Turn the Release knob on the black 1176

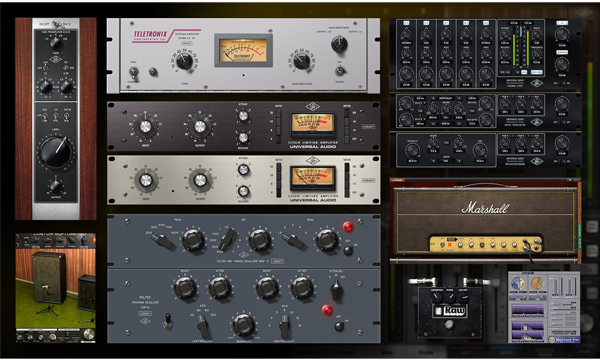[243, 137]
